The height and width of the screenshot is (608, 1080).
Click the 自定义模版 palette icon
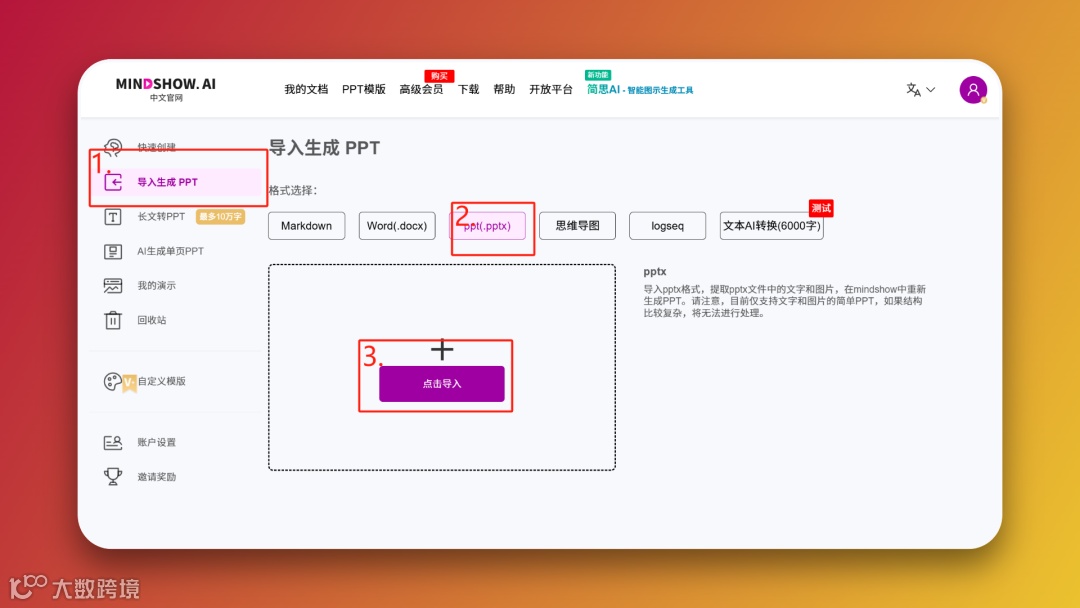(x=112, y=381)
